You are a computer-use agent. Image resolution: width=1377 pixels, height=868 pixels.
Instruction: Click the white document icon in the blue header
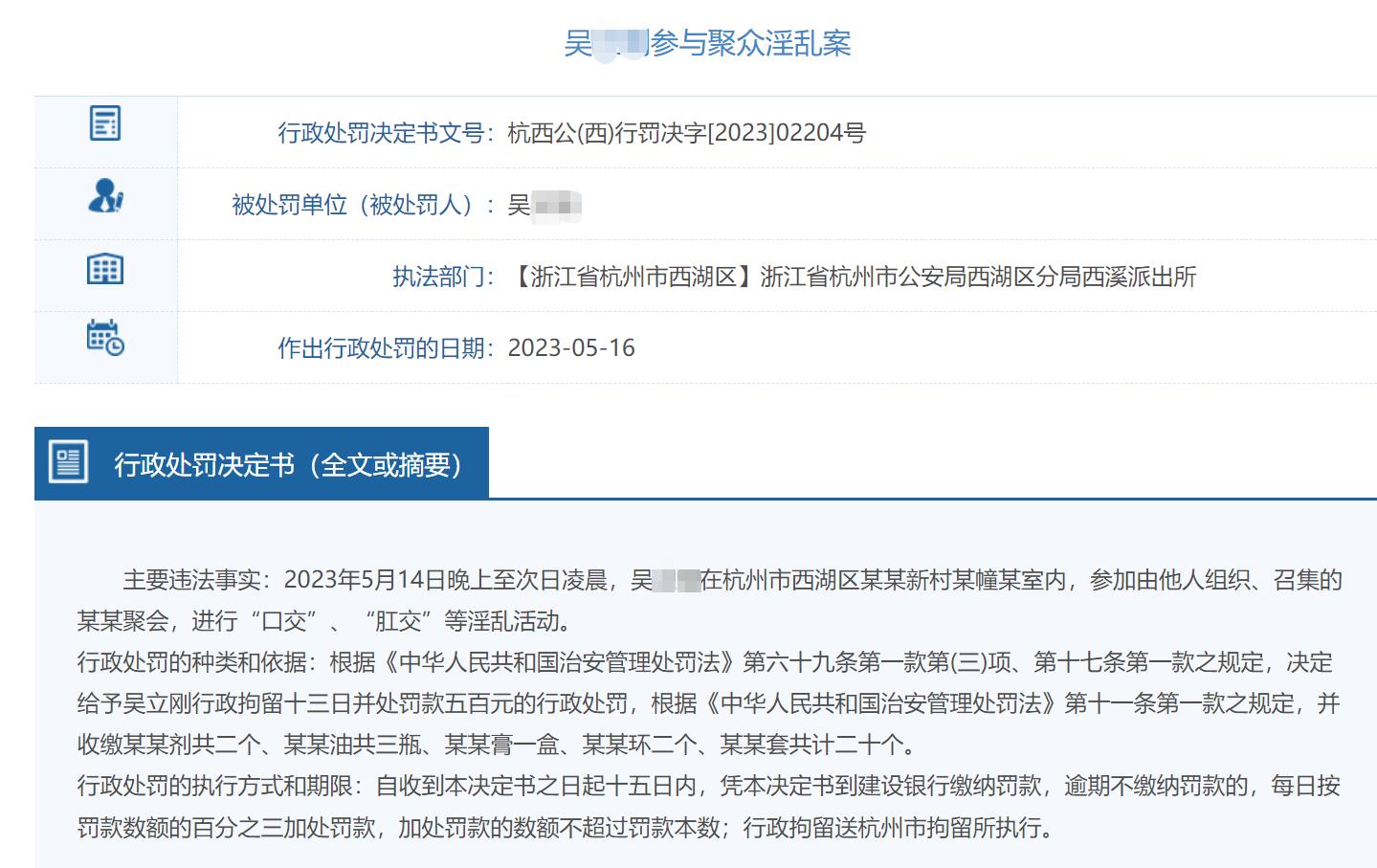click(68, 463)
